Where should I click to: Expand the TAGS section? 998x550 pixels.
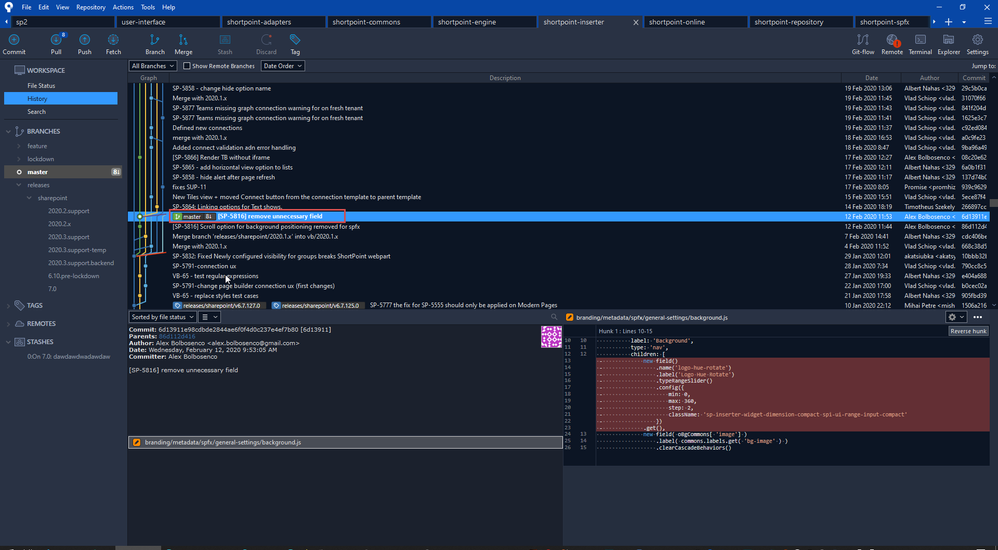pyautogui.click(x=35, y=305)
